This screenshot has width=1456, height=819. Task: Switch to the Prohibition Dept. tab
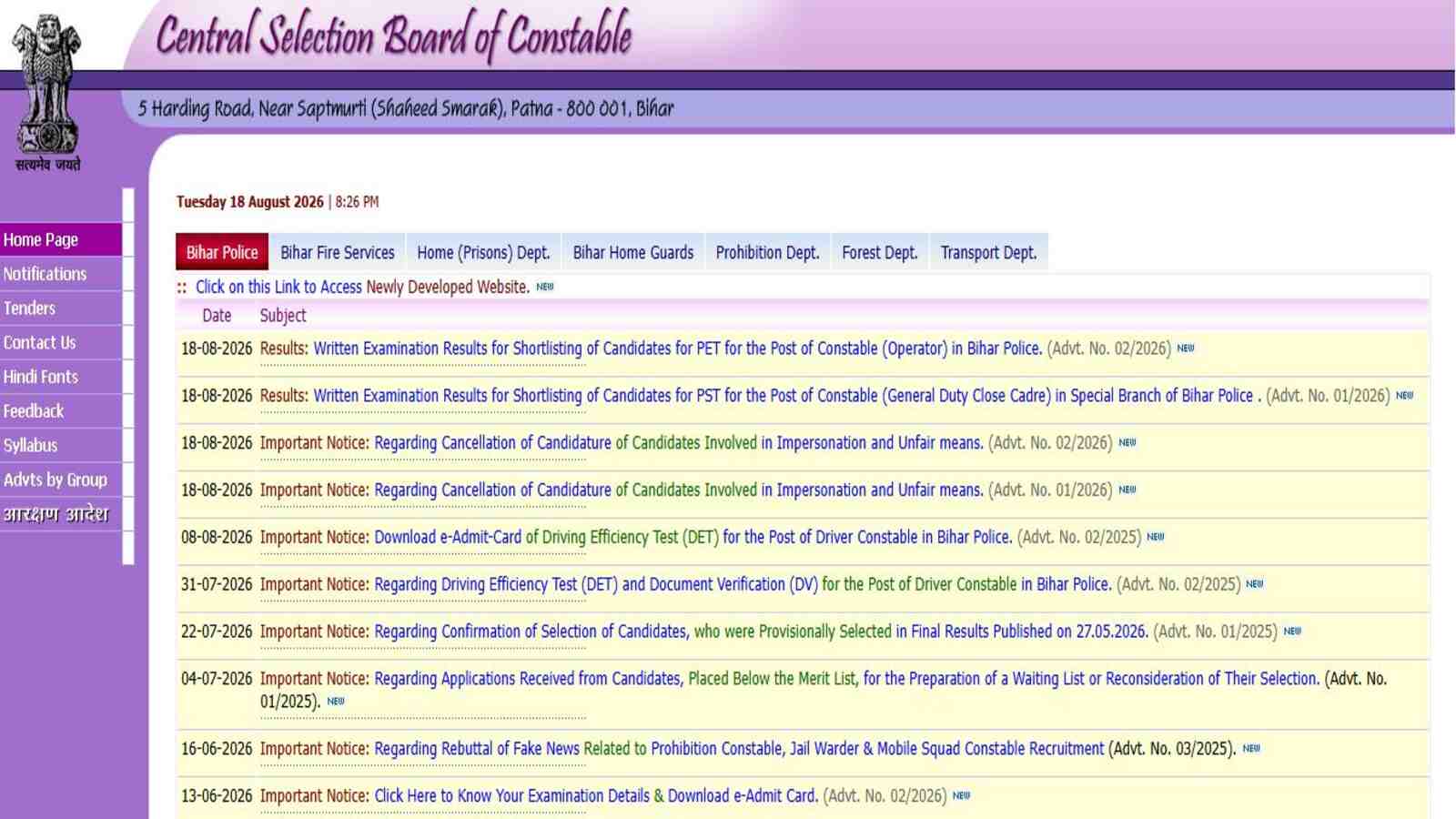click(767, 252)
